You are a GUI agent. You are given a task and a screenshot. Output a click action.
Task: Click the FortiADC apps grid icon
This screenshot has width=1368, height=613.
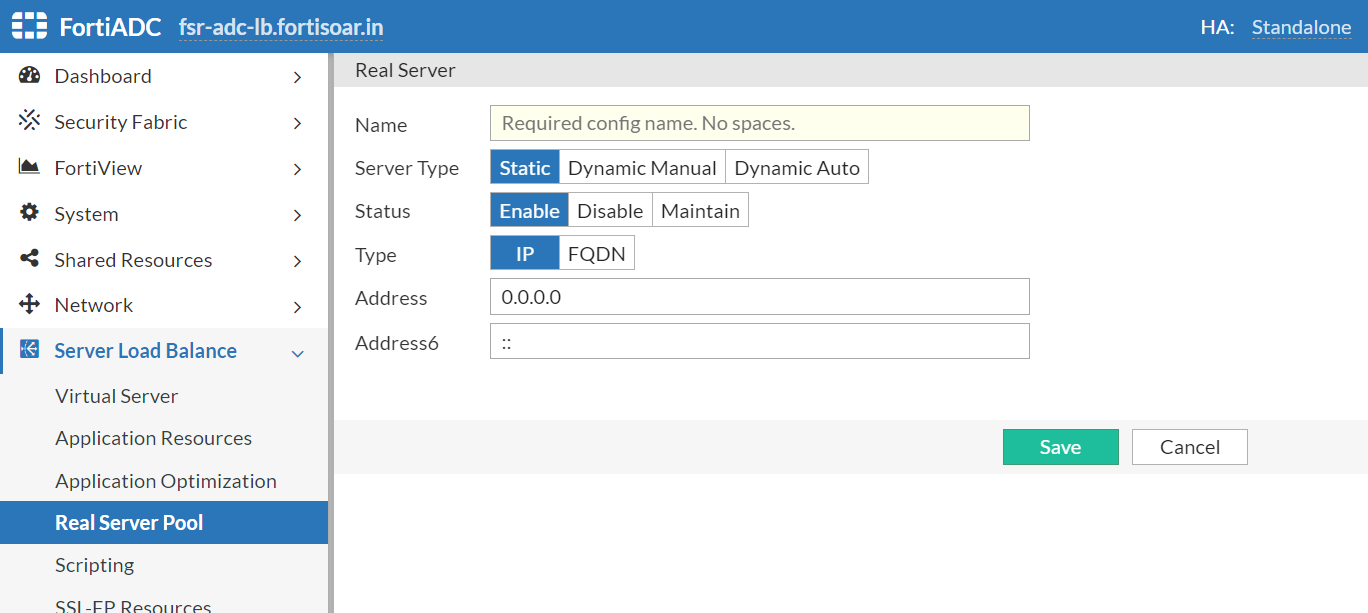coord(28,25)
